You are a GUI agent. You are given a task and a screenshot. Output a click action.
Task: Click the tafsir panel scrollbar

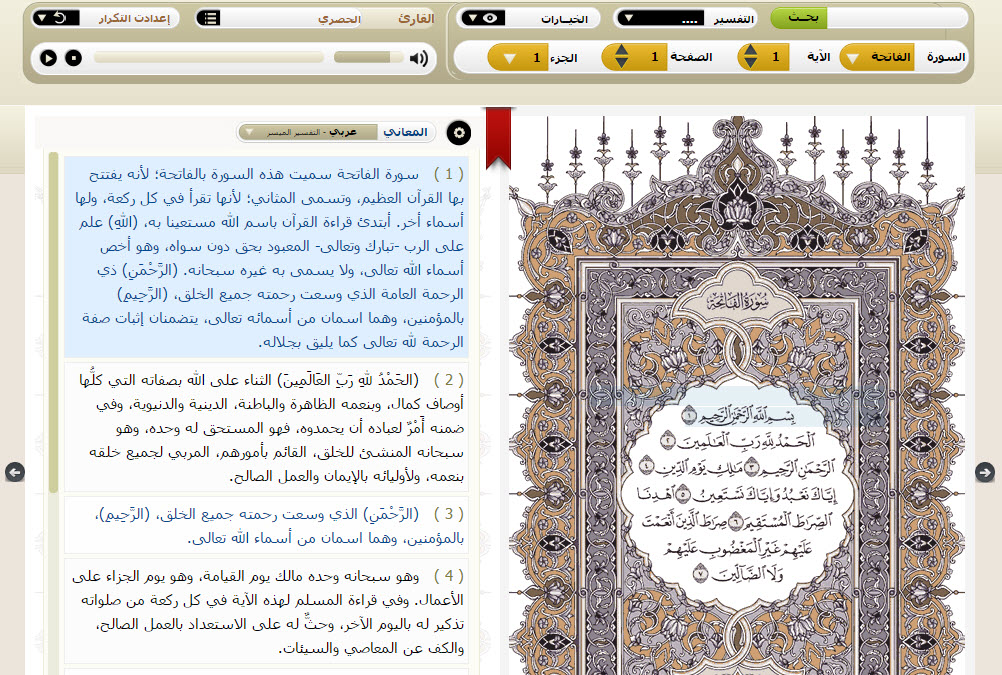tap(53, 322)
